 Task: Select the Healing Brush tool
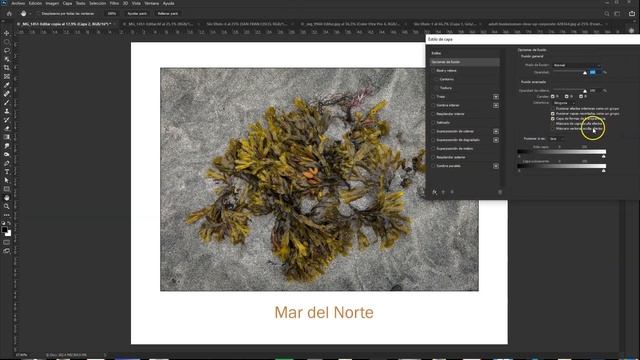(7, 93)
